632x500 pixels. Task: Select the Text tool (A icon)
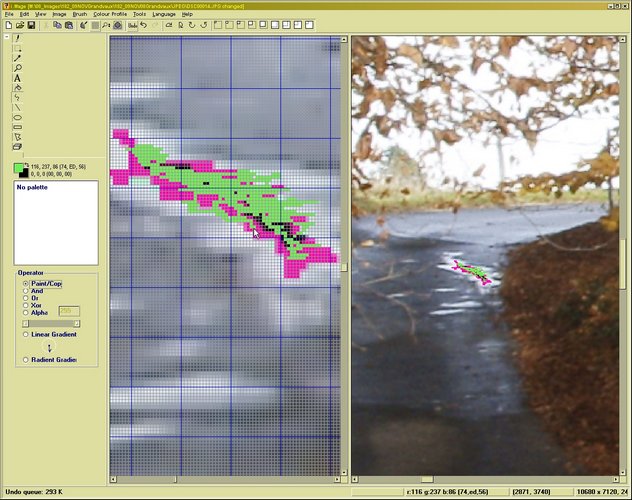tap(18, 78)
